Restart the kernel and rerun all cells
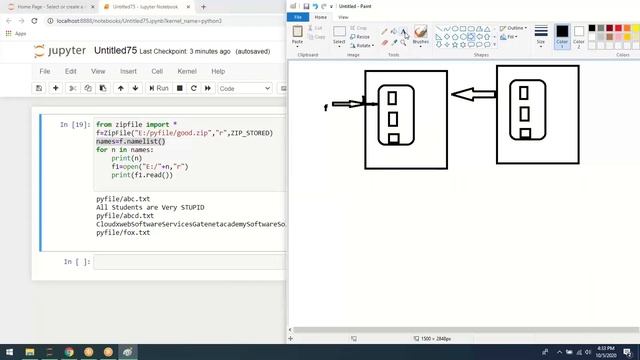This screenshot has height=360, width=640. (208, 88)
